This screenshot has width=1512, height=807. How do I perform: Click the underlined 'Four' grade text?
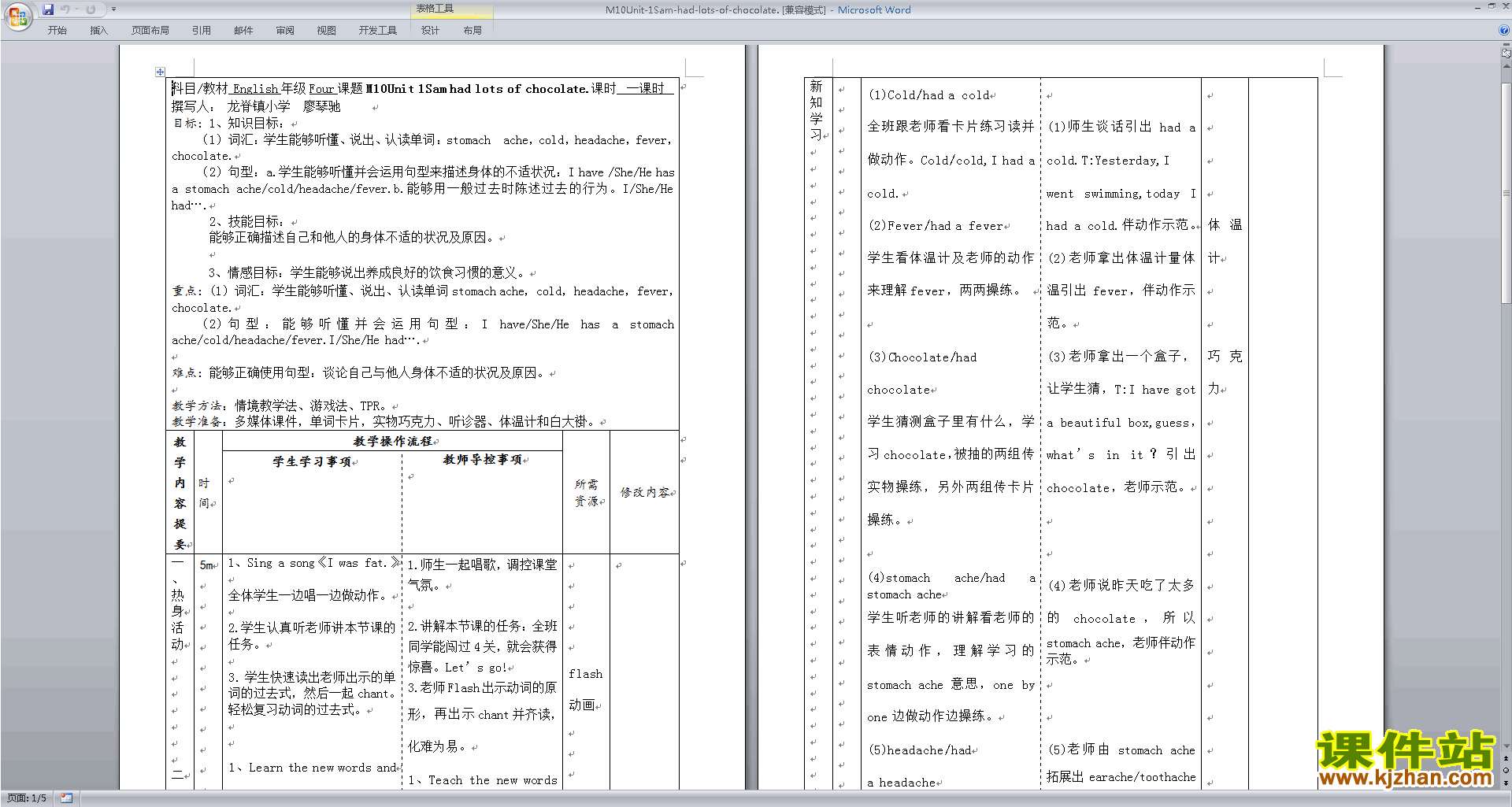[321, 89]
